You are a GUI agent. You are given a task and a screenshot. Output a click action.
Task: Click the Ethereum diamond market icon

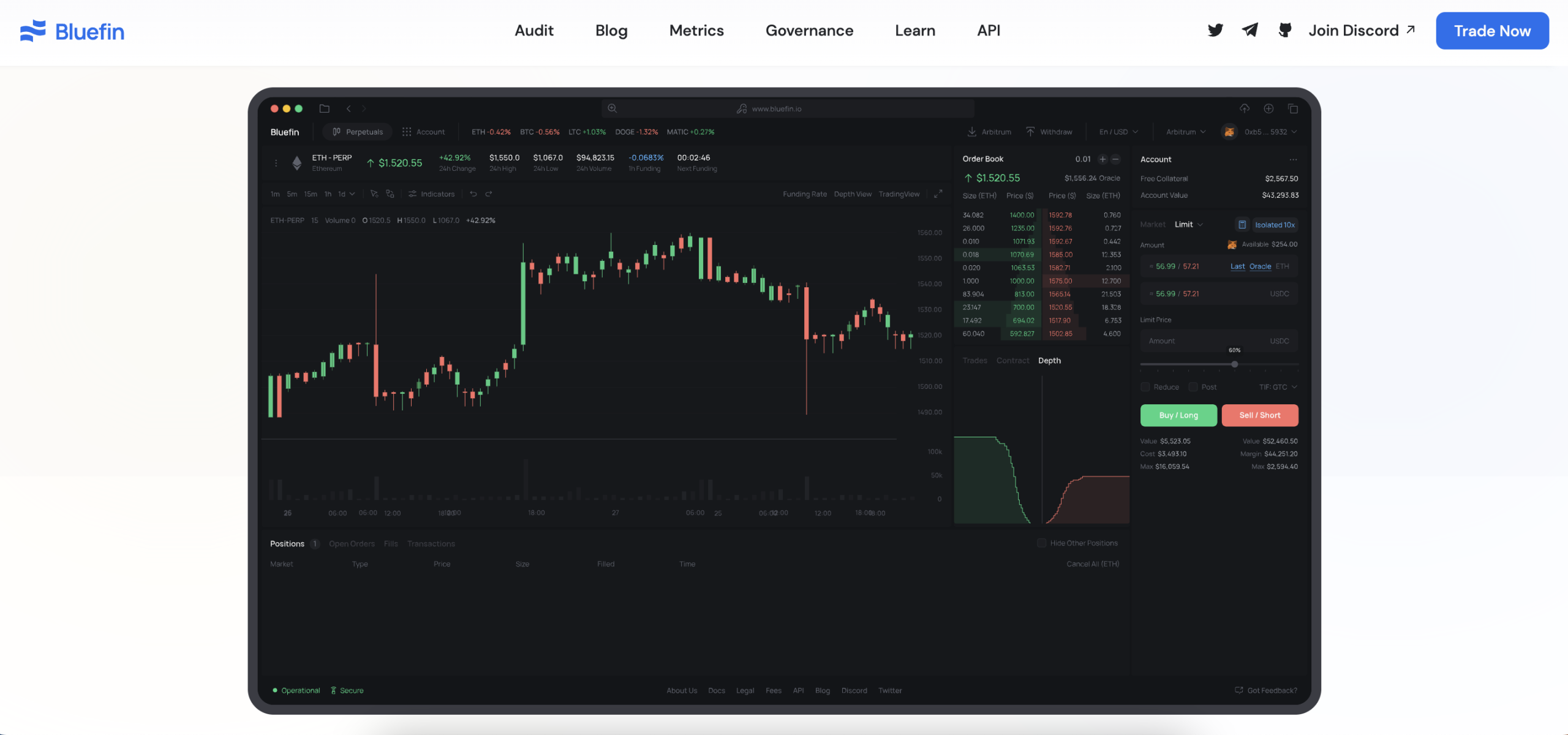coord(297,163)
